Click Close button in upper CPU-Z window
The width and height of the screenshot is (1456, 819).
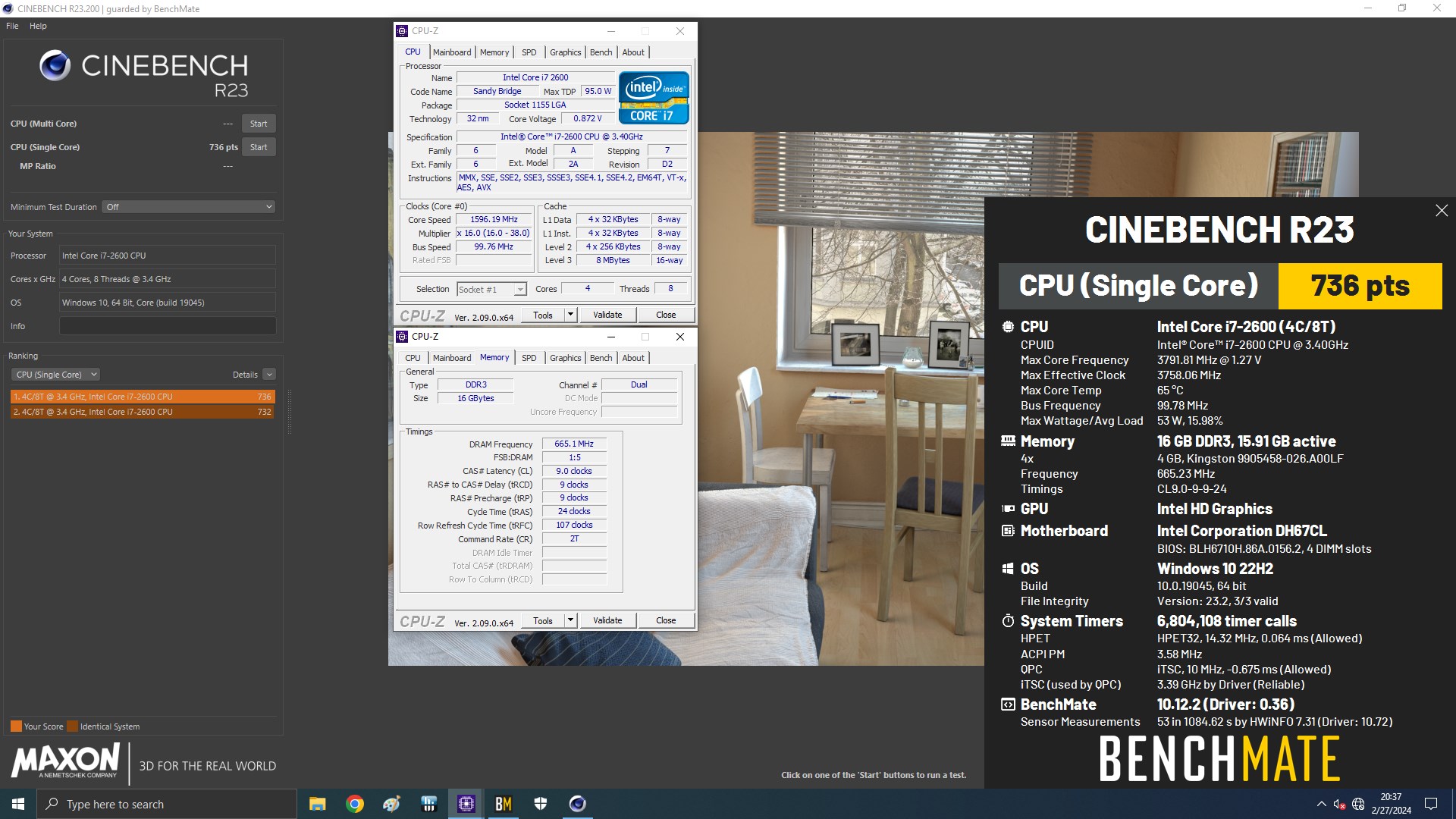(666, 315)
